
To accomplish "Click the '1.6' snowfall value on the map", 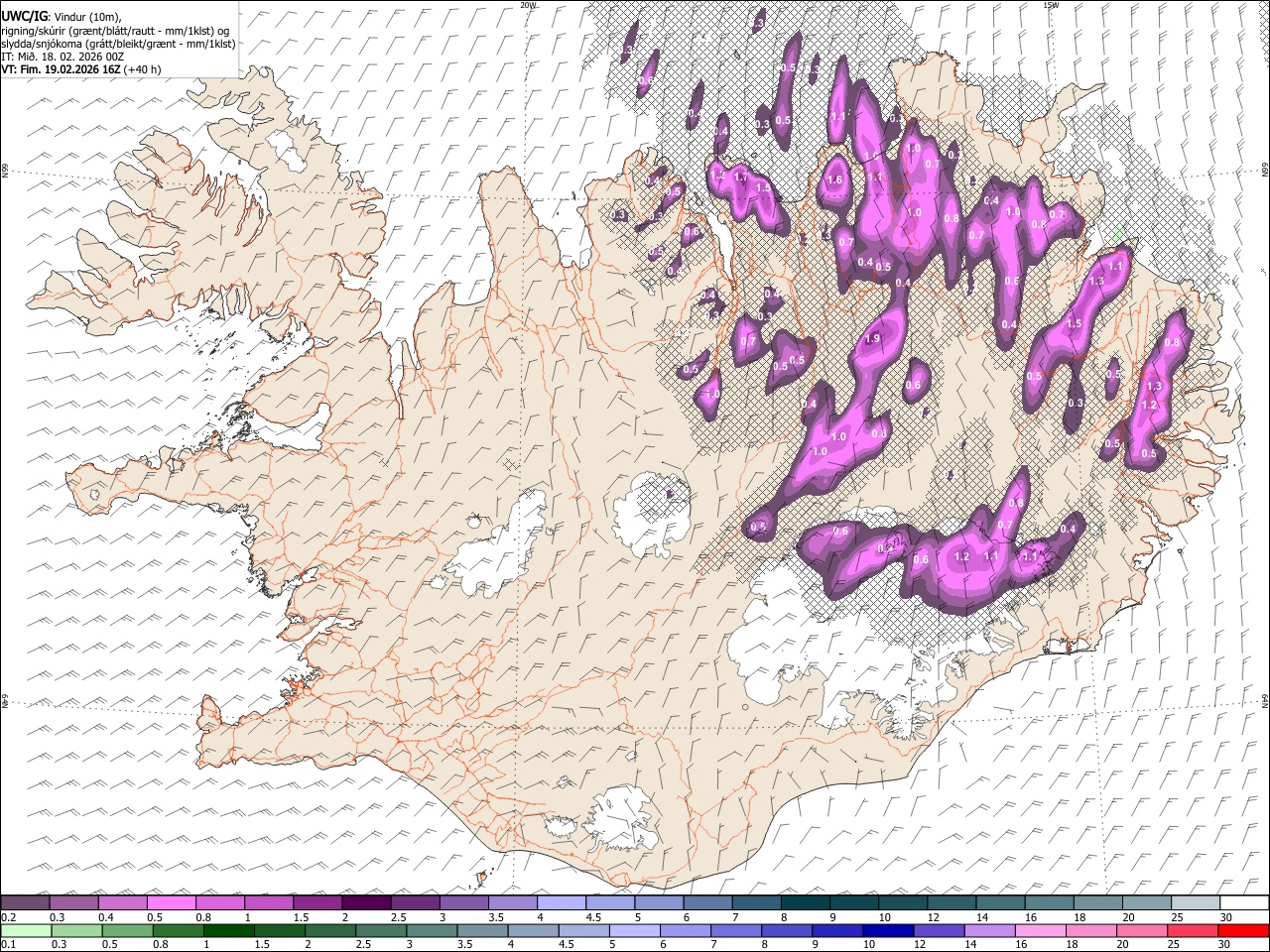I will pos(834,180).
